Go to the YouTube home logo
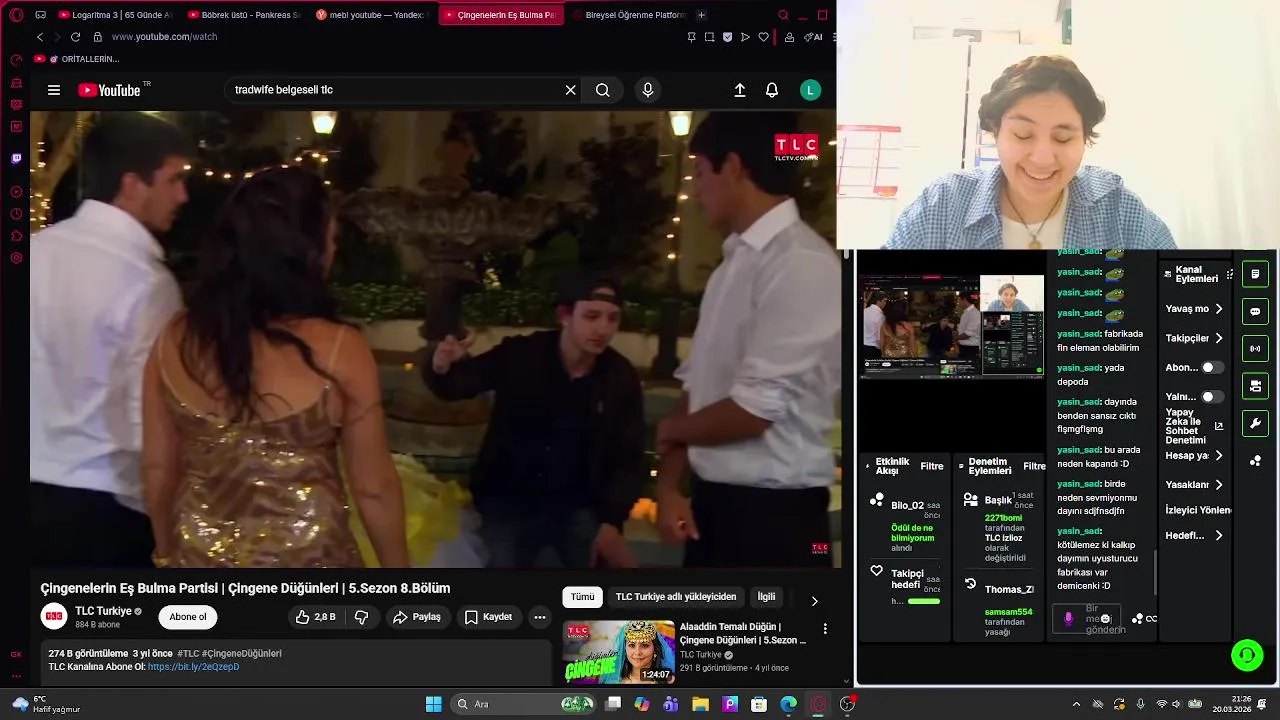 [109, 90]
